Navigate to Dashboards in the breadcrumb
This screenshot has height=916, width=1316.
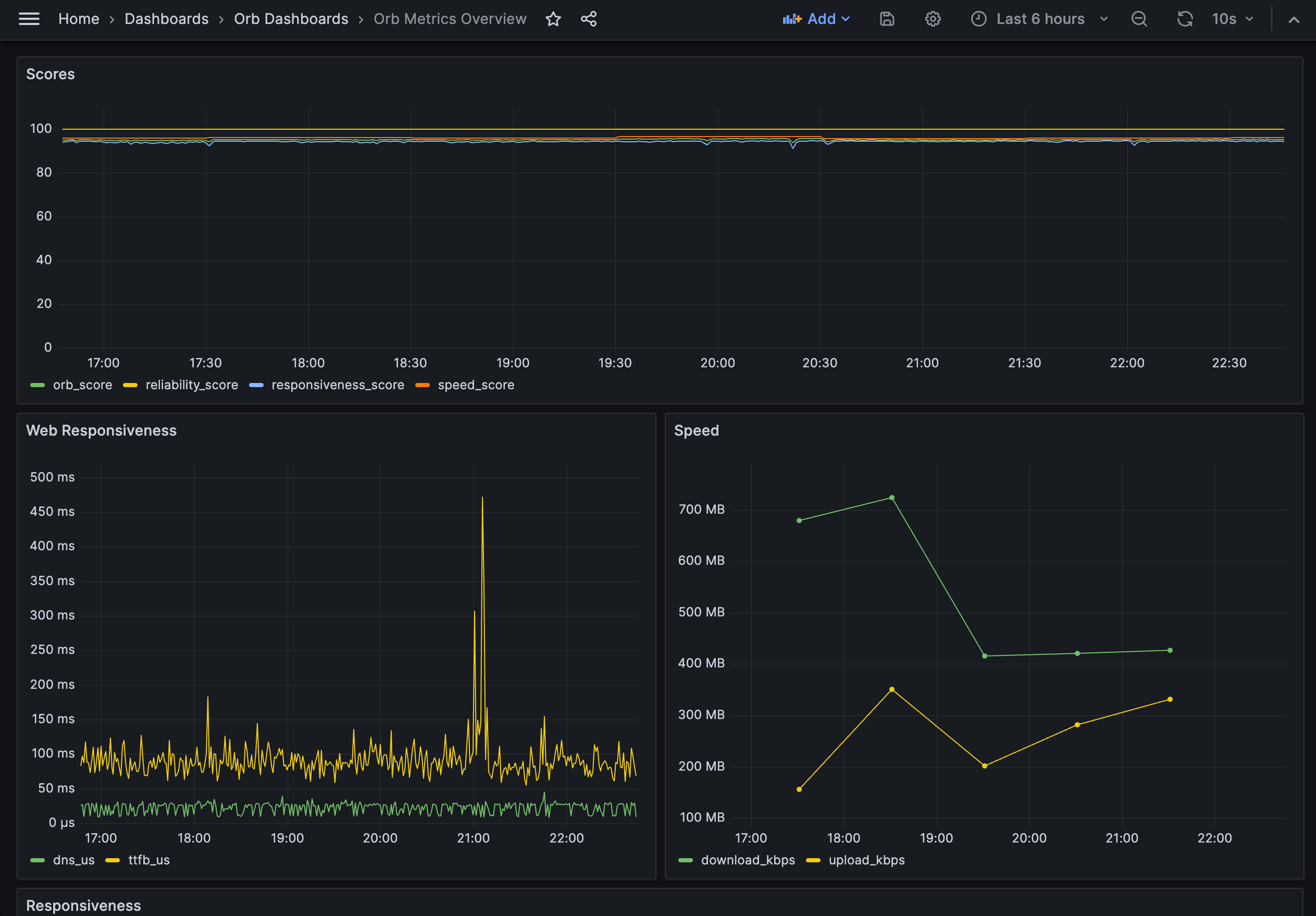point(166,19)
